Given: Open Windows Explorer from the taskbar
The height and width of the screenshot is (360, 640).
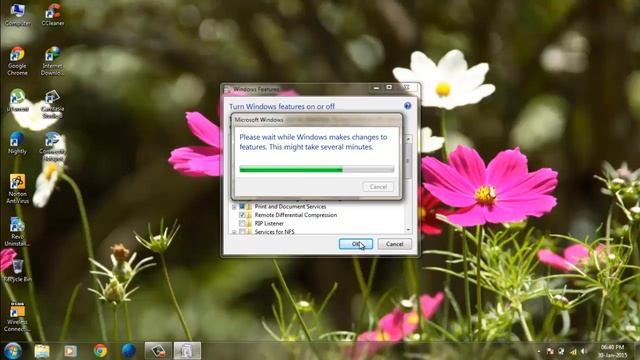Looking at the screenshot, I should point(42,351).
